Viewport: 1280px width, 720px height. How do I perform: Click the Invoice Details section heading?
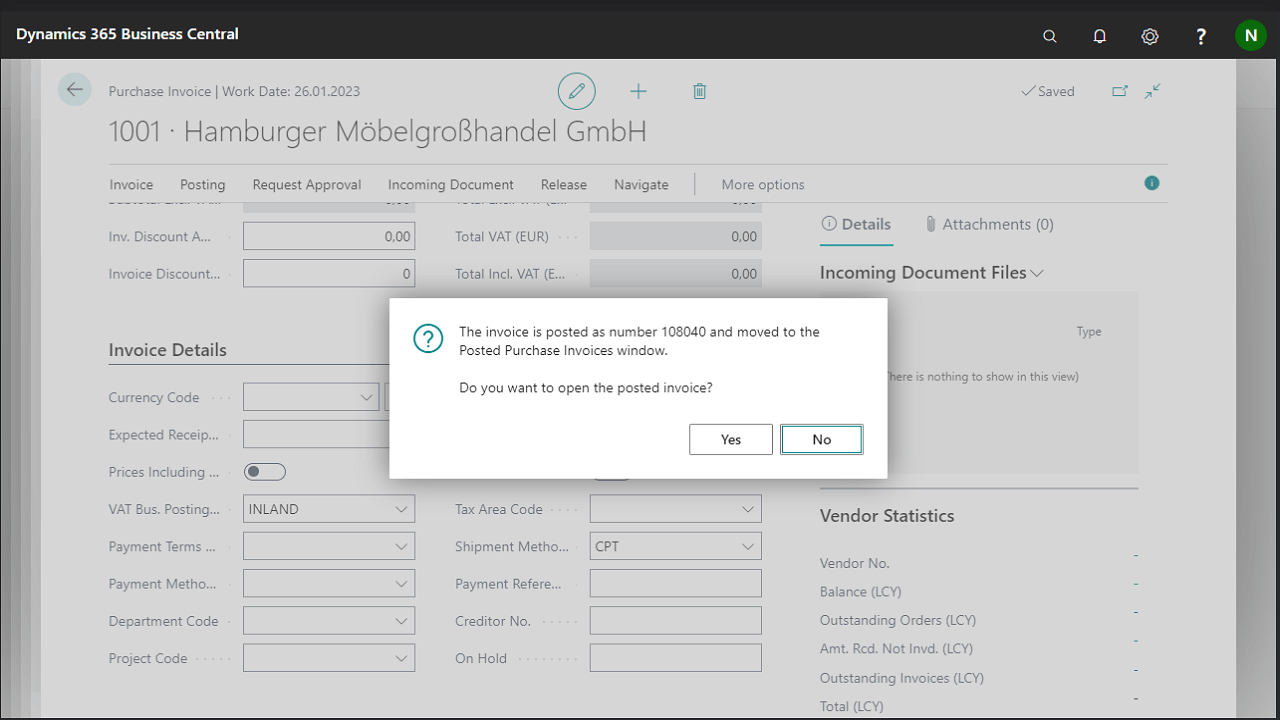point(168,350)
